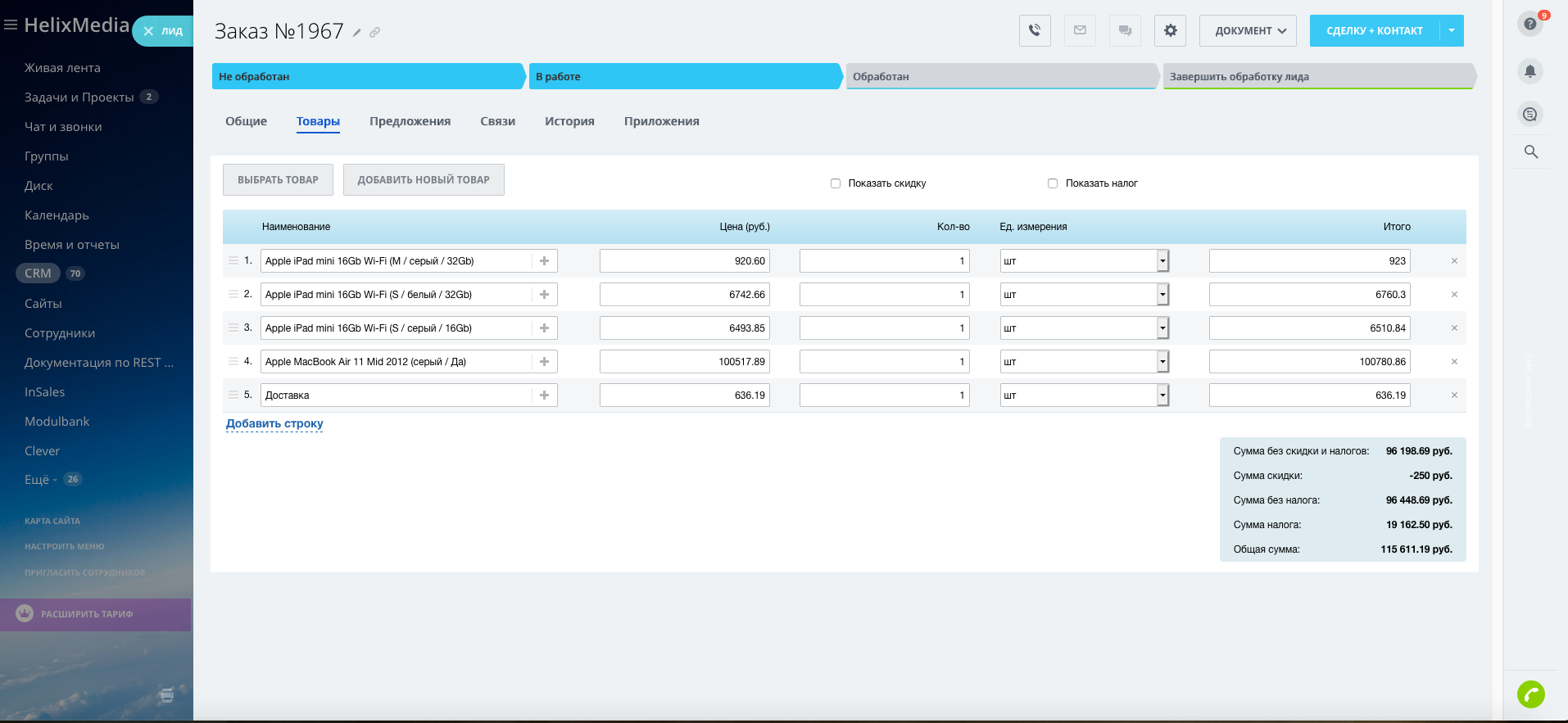Click the search magnifier in right sidebar
This screenshot has height=723, width=1568.
click(1530, 151)
